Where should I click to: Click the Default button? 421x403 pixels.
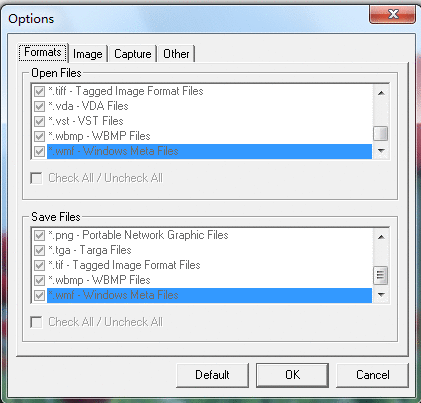(x=212, y=375)
